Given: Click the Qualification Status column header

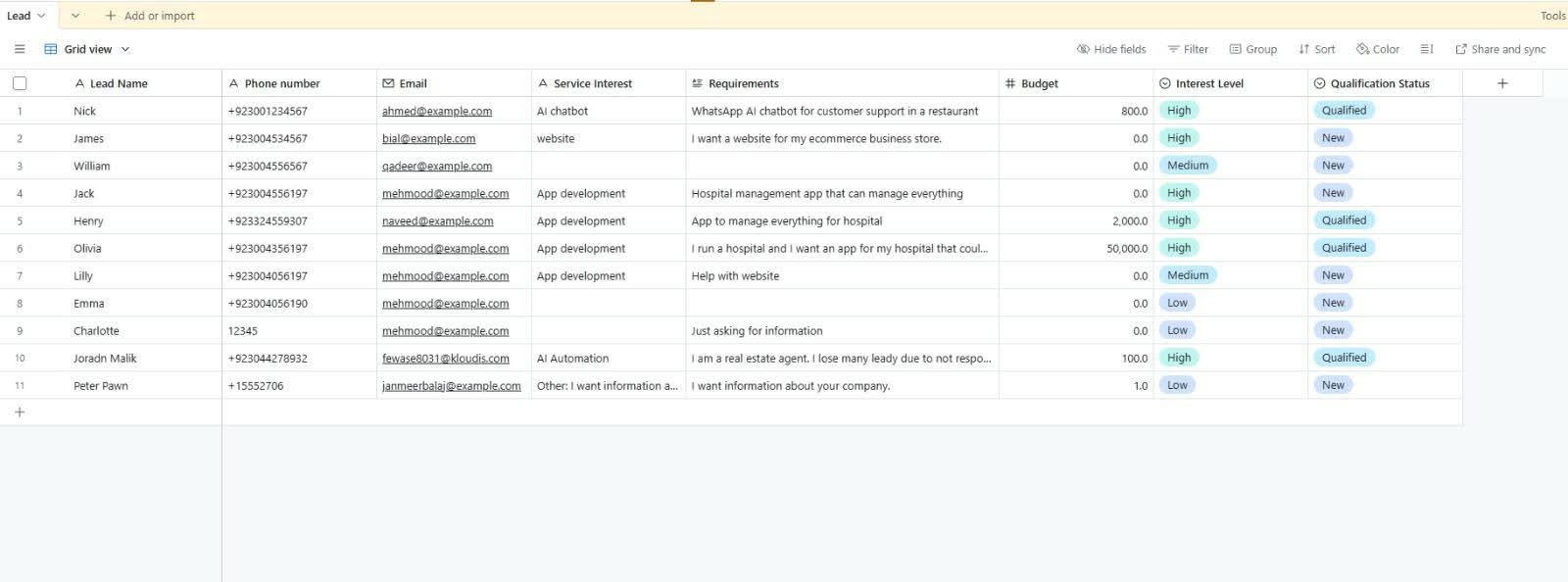Looking at the screenshot, I should coord(1385,83).
